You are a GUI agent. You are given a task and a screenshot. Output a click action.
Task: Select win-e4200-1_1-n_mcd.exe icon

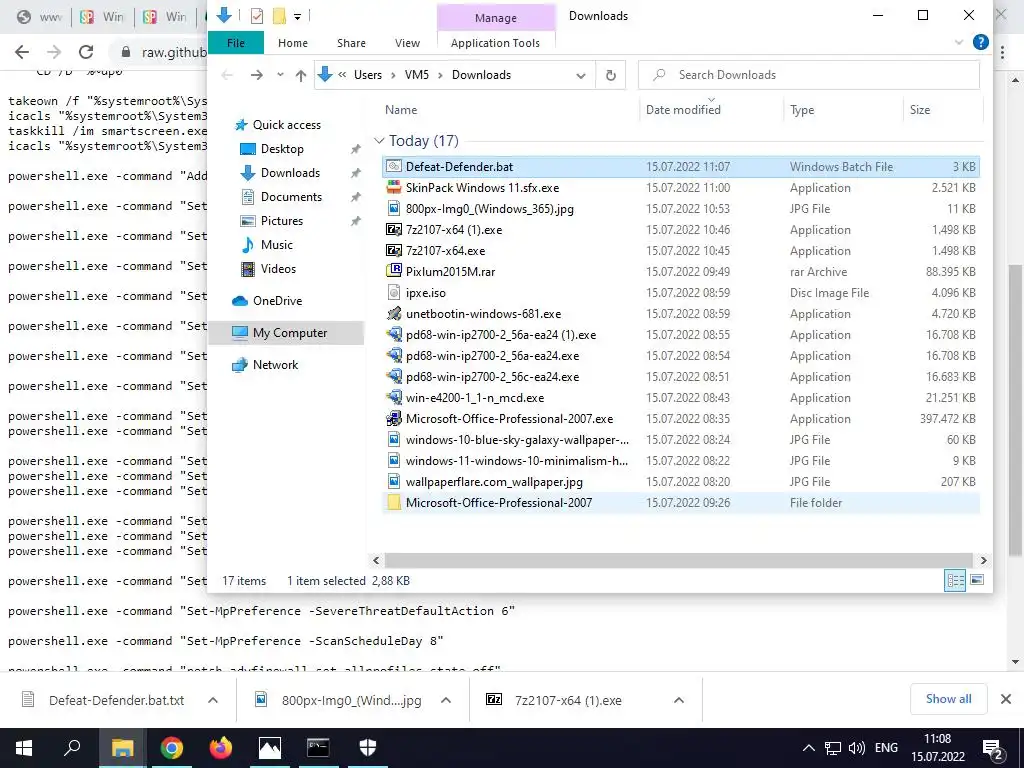393,397
